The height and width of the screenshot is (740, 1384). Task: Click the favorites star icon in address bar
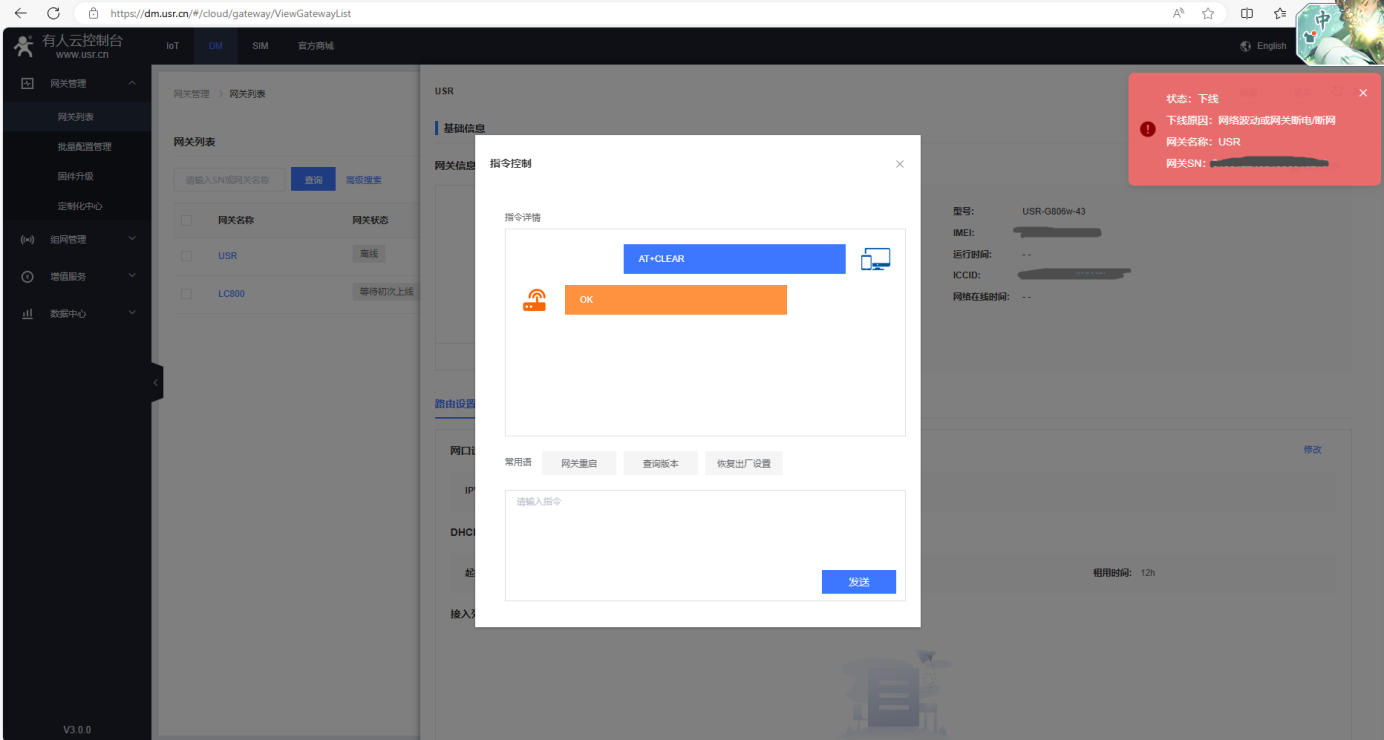click(1208, 13)
